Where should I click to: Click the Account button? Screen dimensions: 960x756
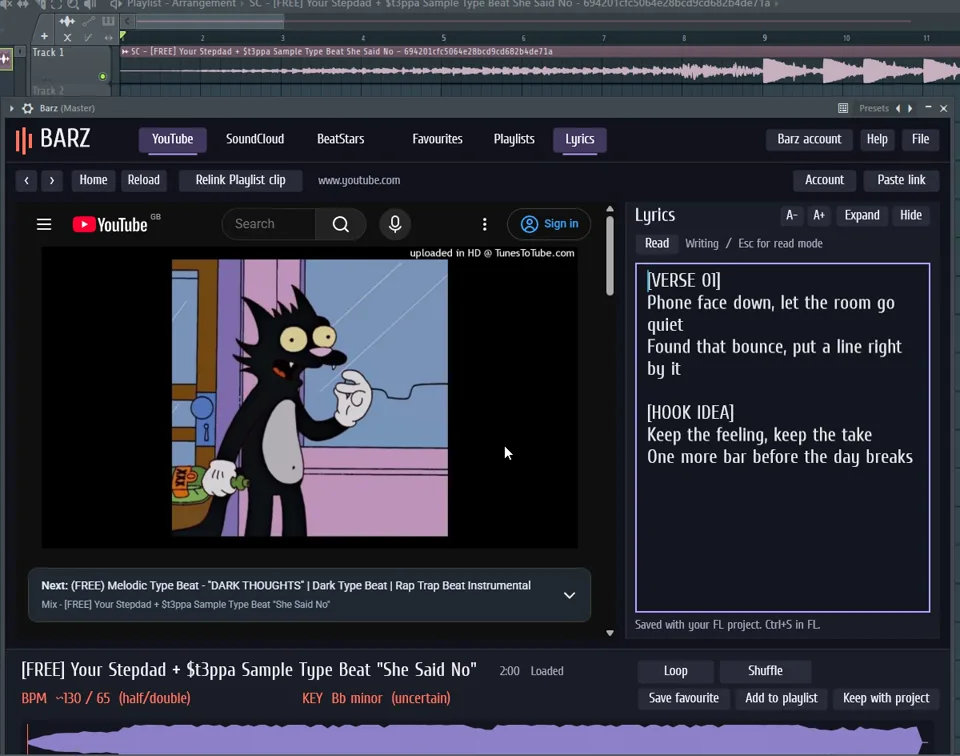(824, 180)
